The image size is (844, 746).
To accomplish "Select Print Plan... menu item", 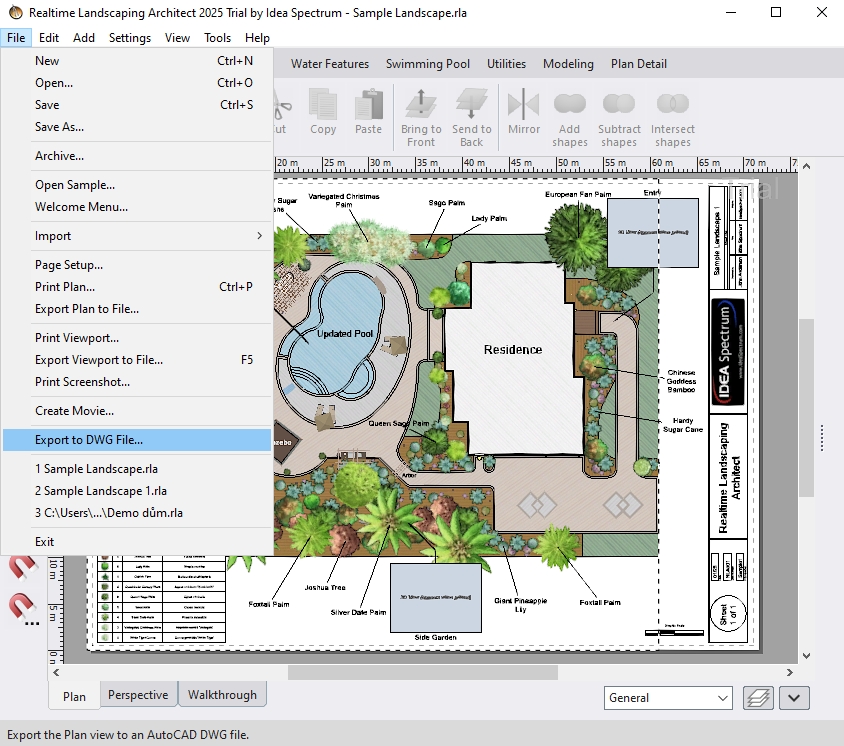I will [x=137, y=287].
